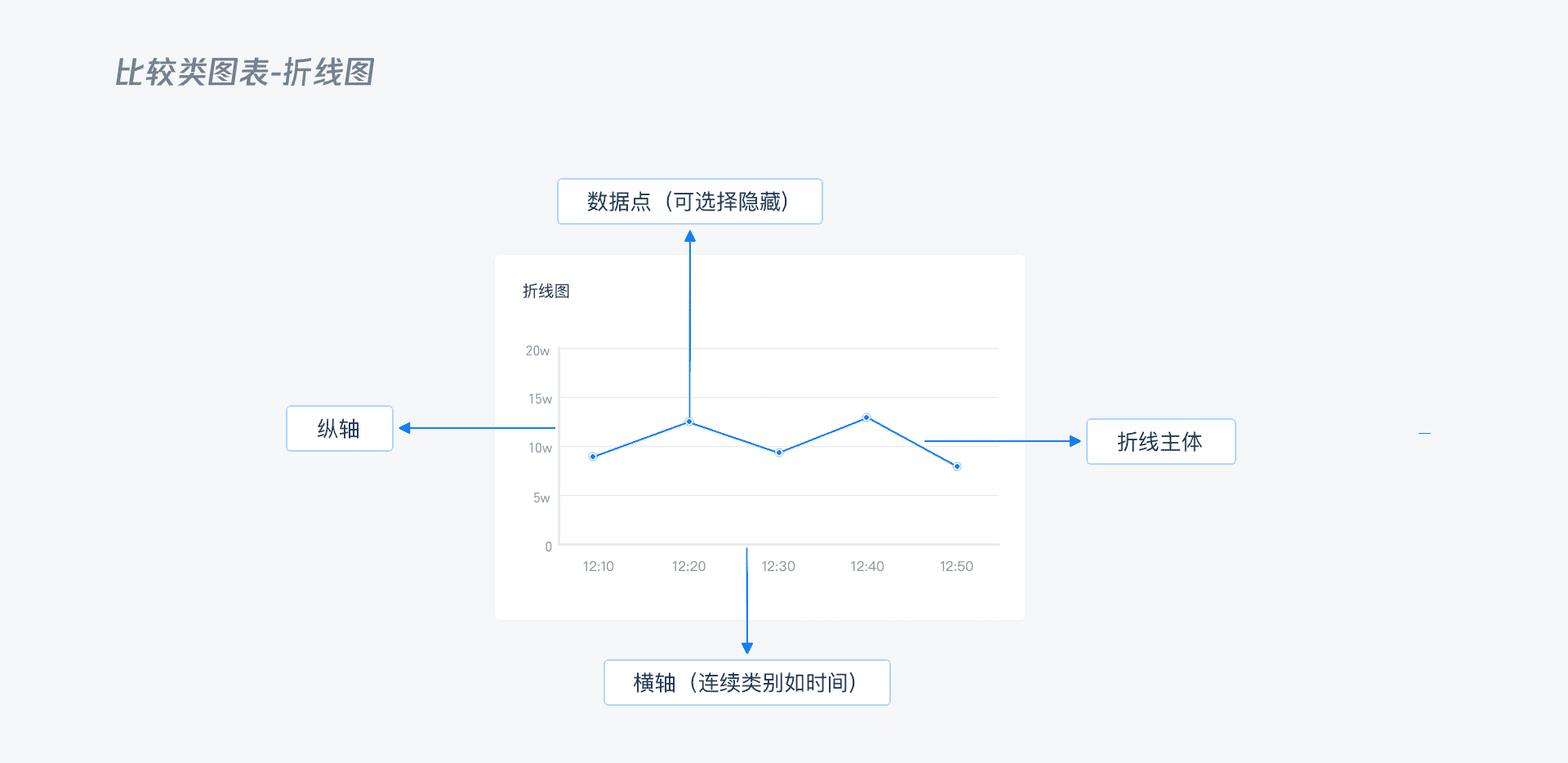The image size is (1568, 763).
Task: Click the left arrowhead pointing to 纵轴
Action: [x=405, y=428]
